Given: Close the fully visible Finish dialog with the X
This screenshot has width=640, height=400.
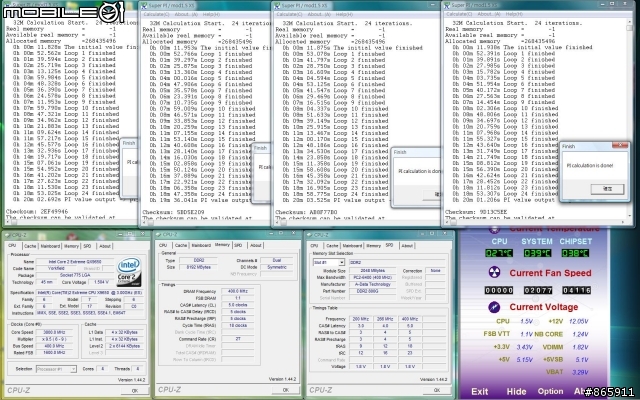Looking at the screenshot, I should [620, 145].
